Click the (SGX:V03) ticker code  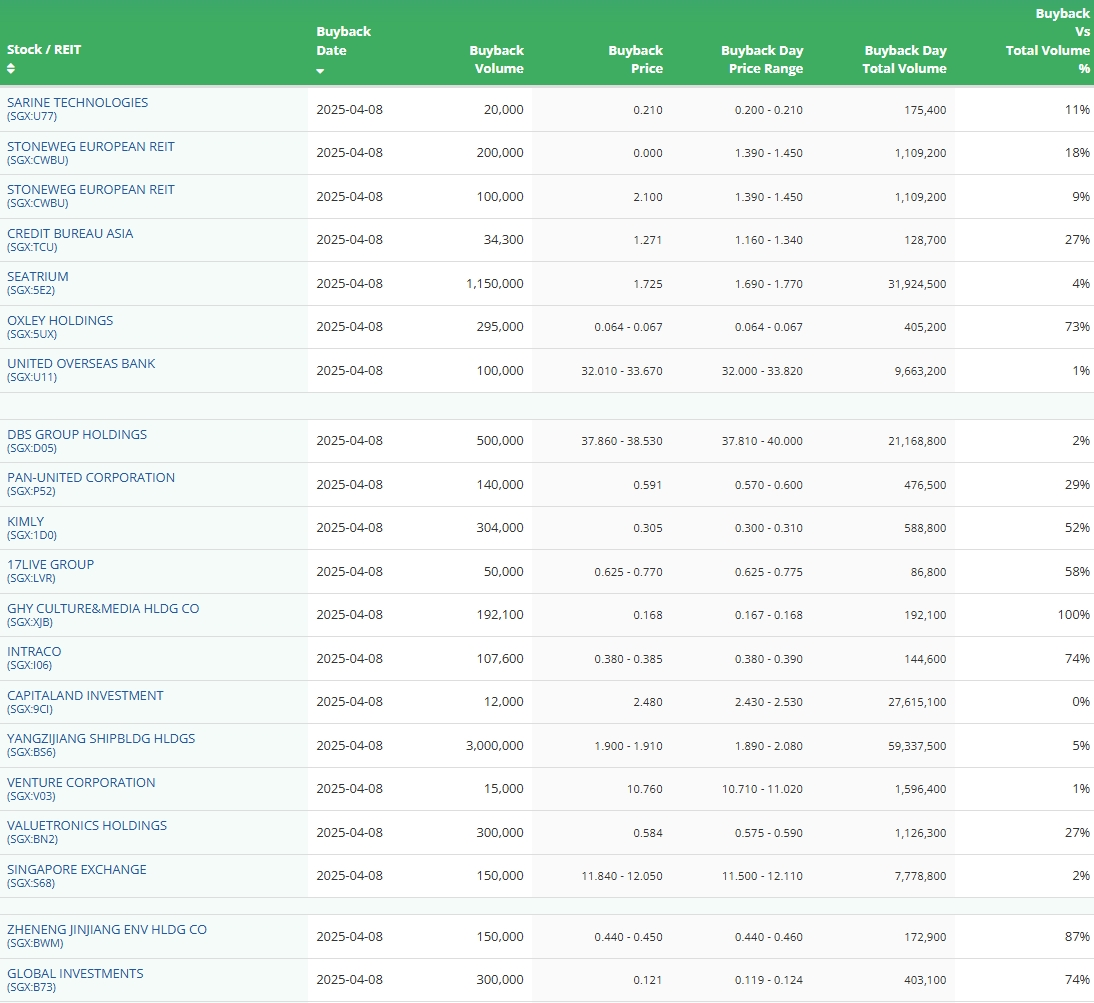pyautogui.click(x=31, y=797)
